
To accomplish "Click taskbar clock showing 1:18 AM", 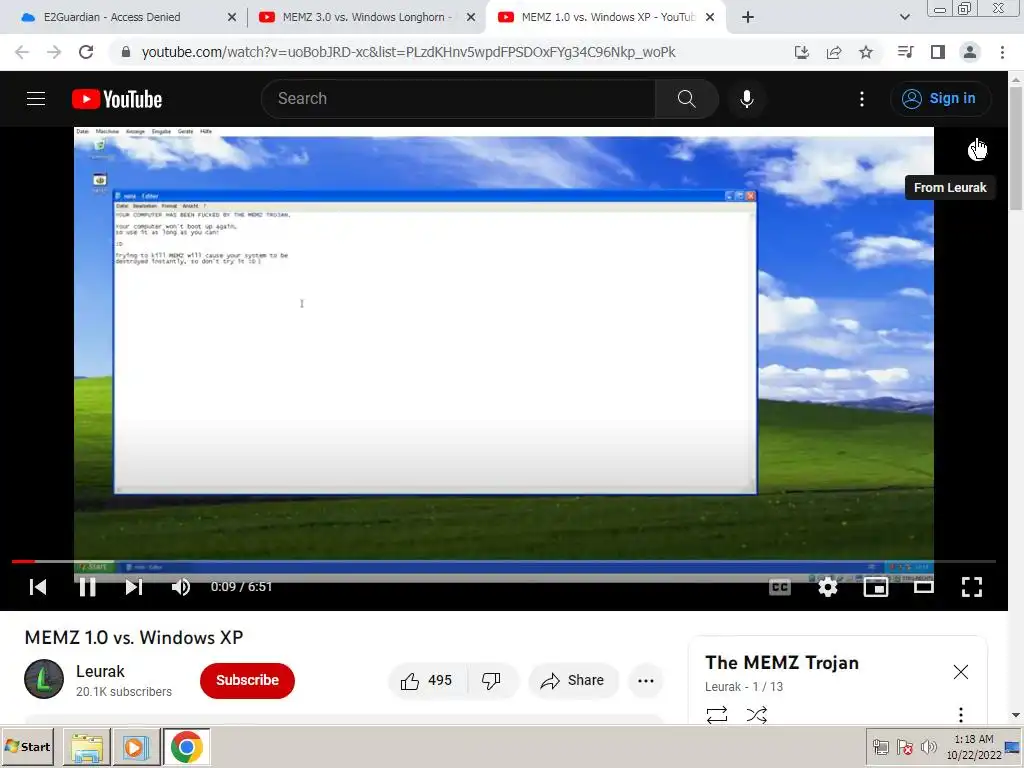I will [973, 746].
